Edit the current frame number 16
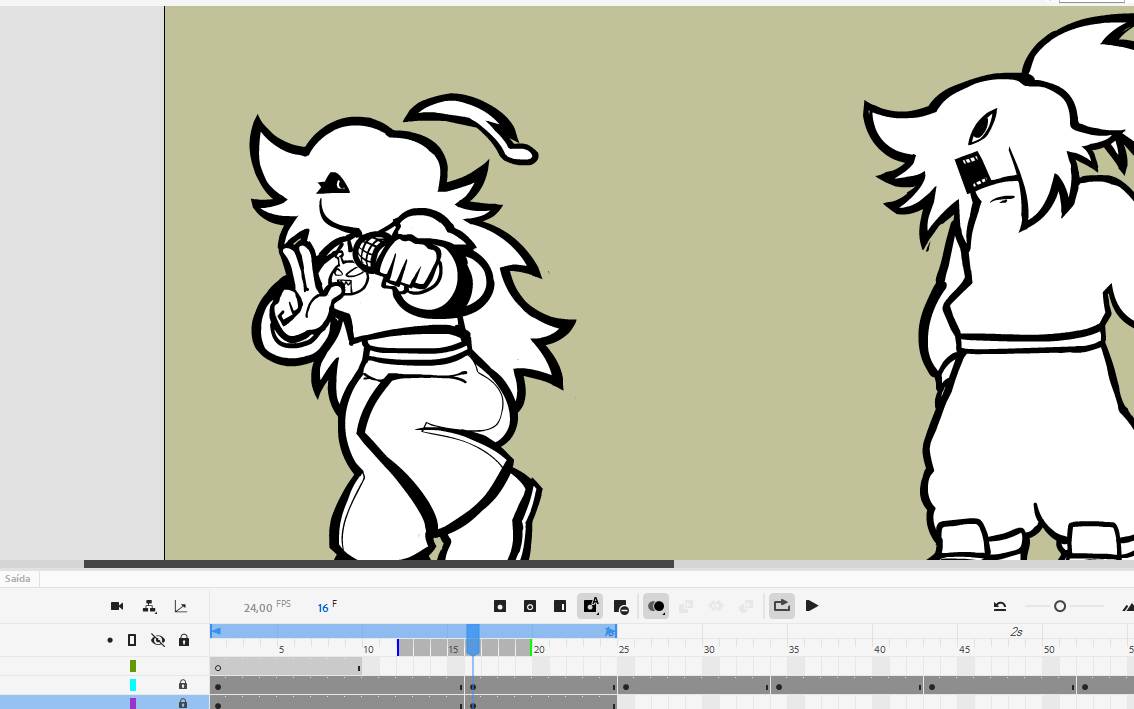 323,608
